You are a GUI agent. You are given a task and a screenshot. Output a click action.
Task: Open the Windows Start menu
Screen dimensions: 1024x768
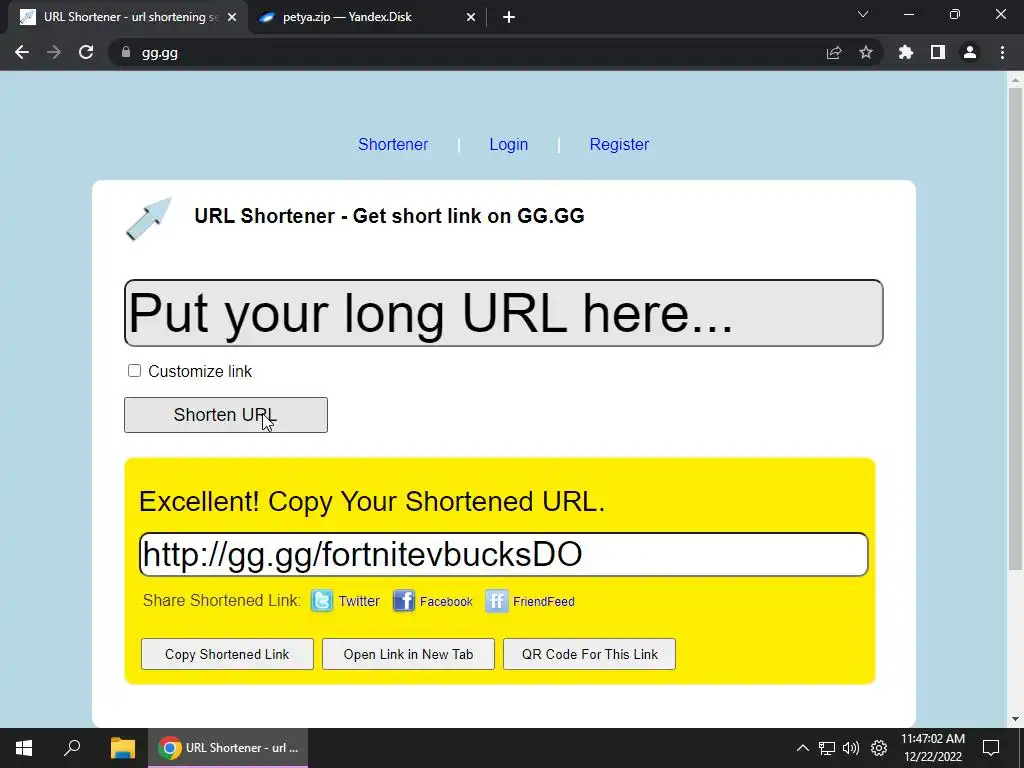[24, 748]
